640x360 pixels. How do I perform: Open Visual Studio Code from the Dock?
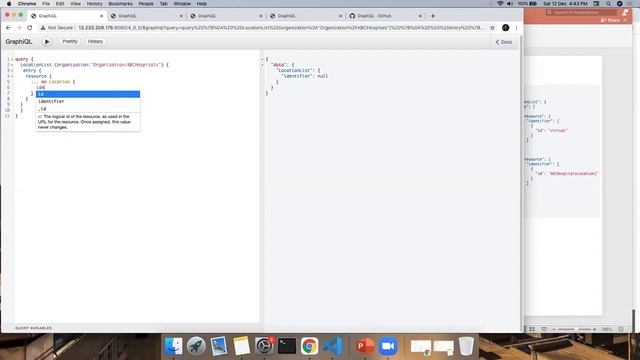(333, 346)
